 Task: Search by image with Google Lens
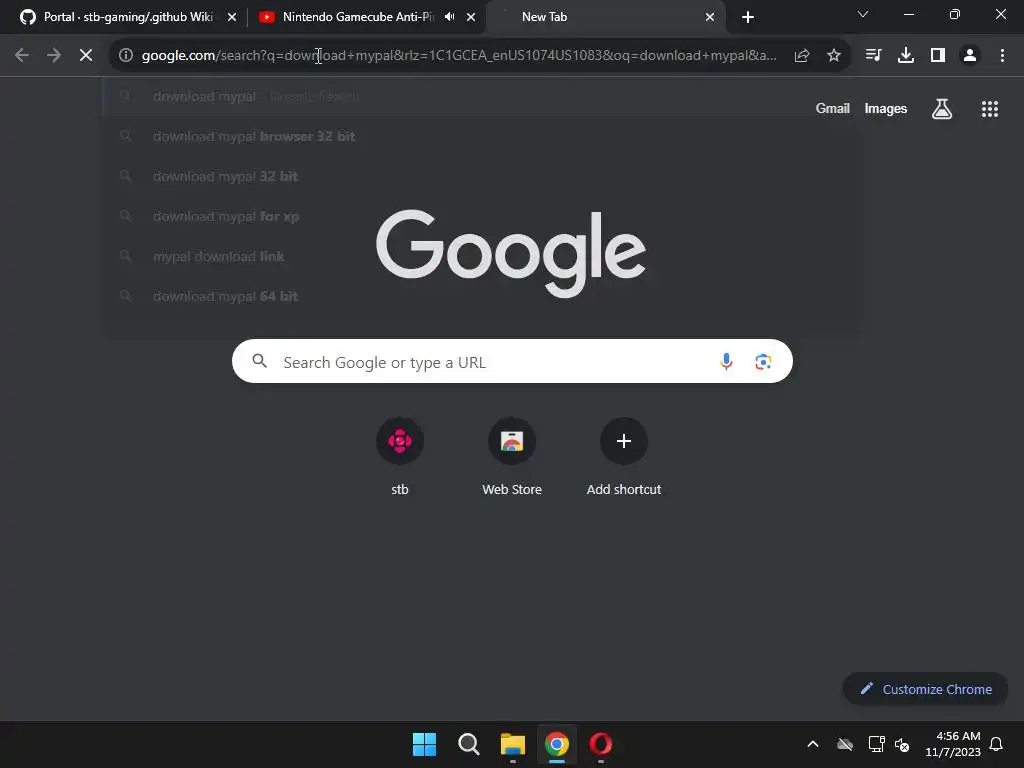tap(763, 361)
